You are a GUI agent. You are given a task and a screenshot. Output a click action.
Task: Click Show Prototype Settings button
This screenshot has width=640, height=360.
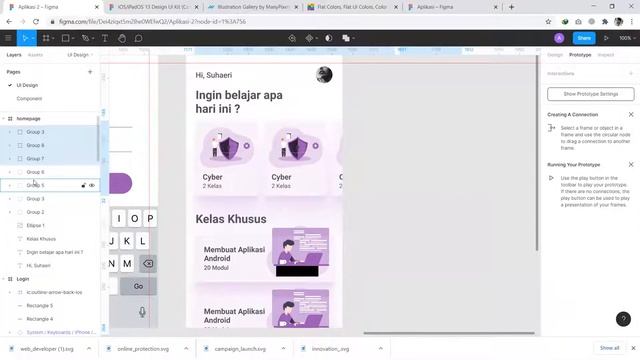coord(591,94)
